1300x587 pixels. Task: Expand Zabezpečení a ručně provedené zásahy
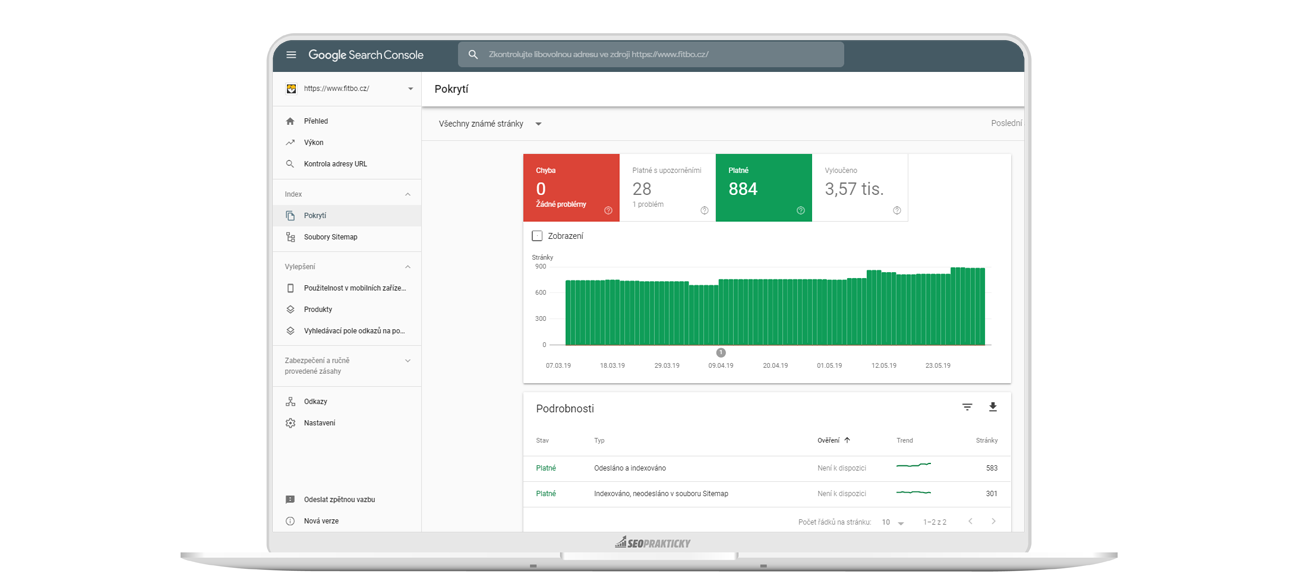pyautogui.click(x=407, y=361)
